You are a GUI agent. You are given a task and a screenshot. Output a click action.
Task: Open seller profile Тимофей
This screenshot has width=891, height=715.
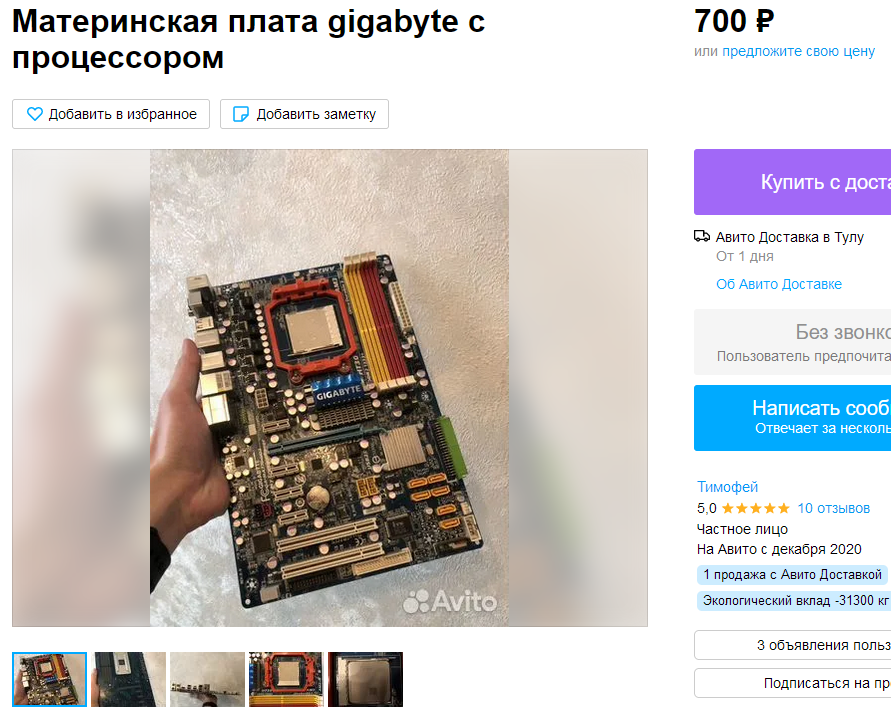tap(727, 487)
